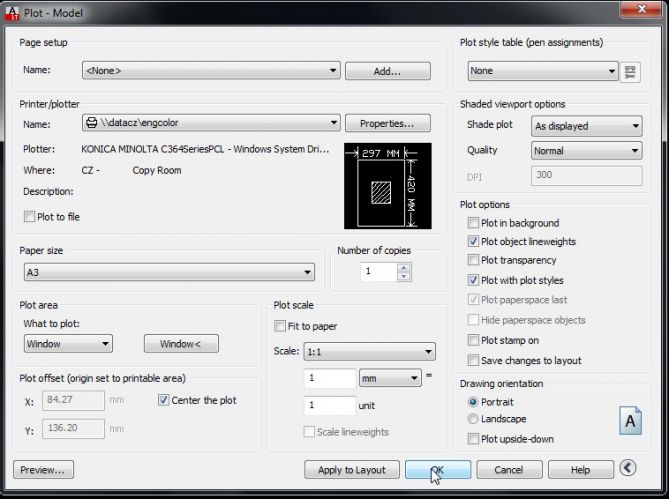The image size is (669, 499).
Task: Open the mm units dropdown
Action: coord(390,378)
